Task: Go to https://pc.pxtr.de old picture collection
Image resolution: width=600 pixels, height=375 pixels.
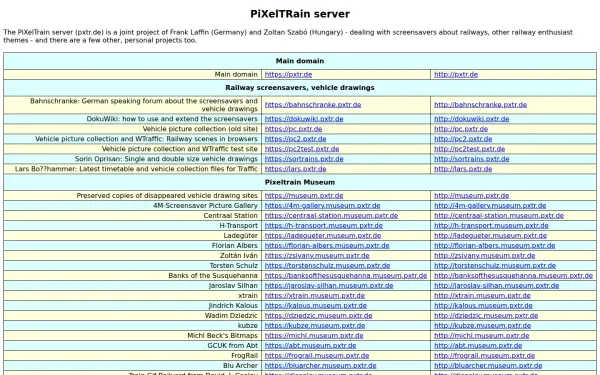Action: [293, 129]
